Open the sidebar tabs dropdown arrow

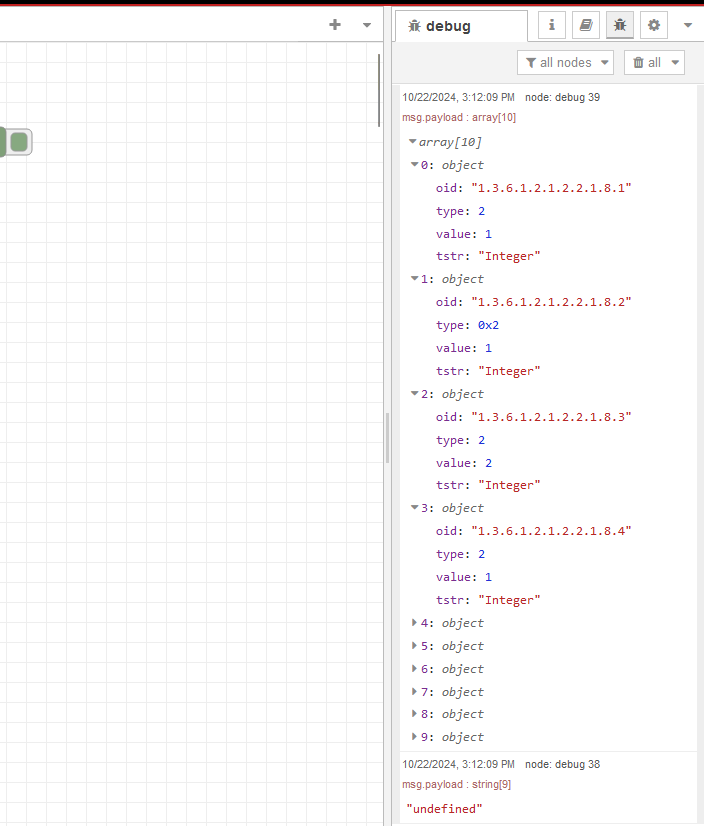[688, 25]
